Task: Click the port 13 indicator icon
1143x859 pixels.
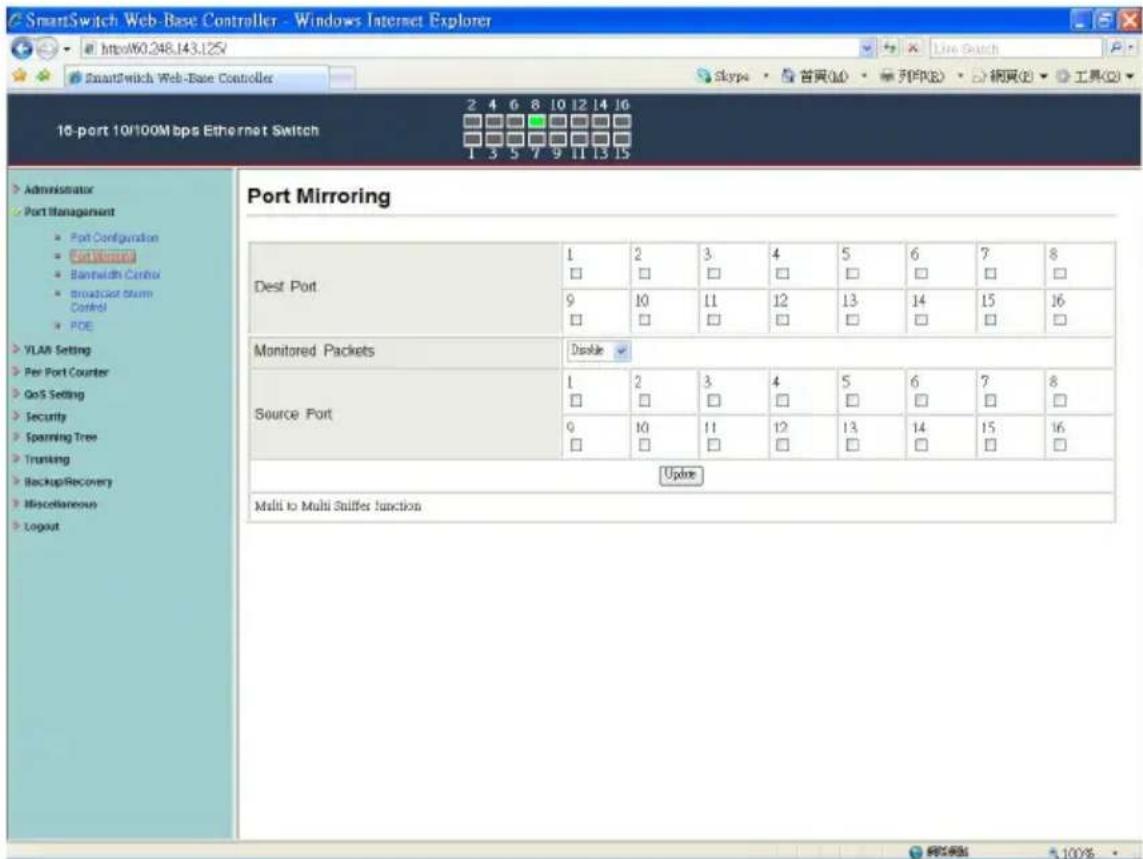Action: [x=600, y=139]
